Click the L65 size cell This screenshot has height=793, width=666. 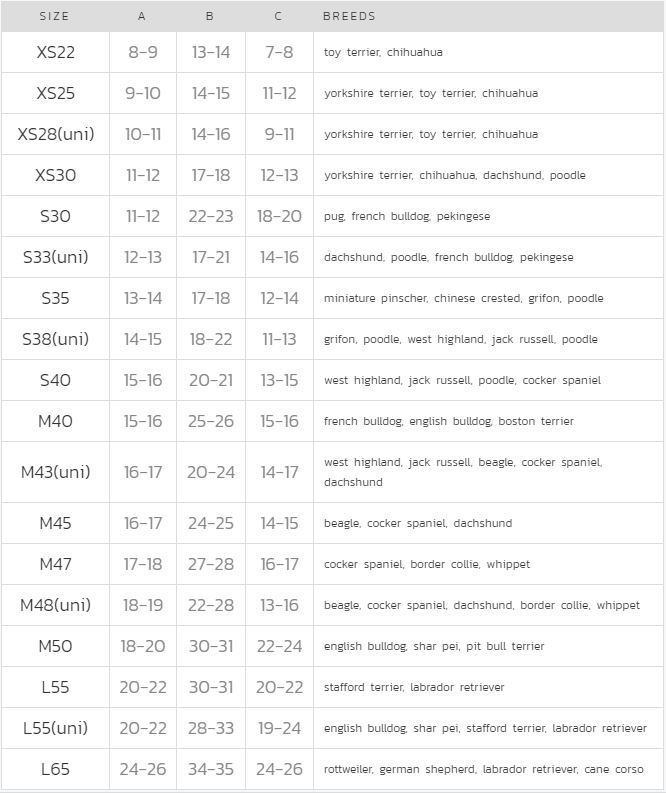(55, 769)
